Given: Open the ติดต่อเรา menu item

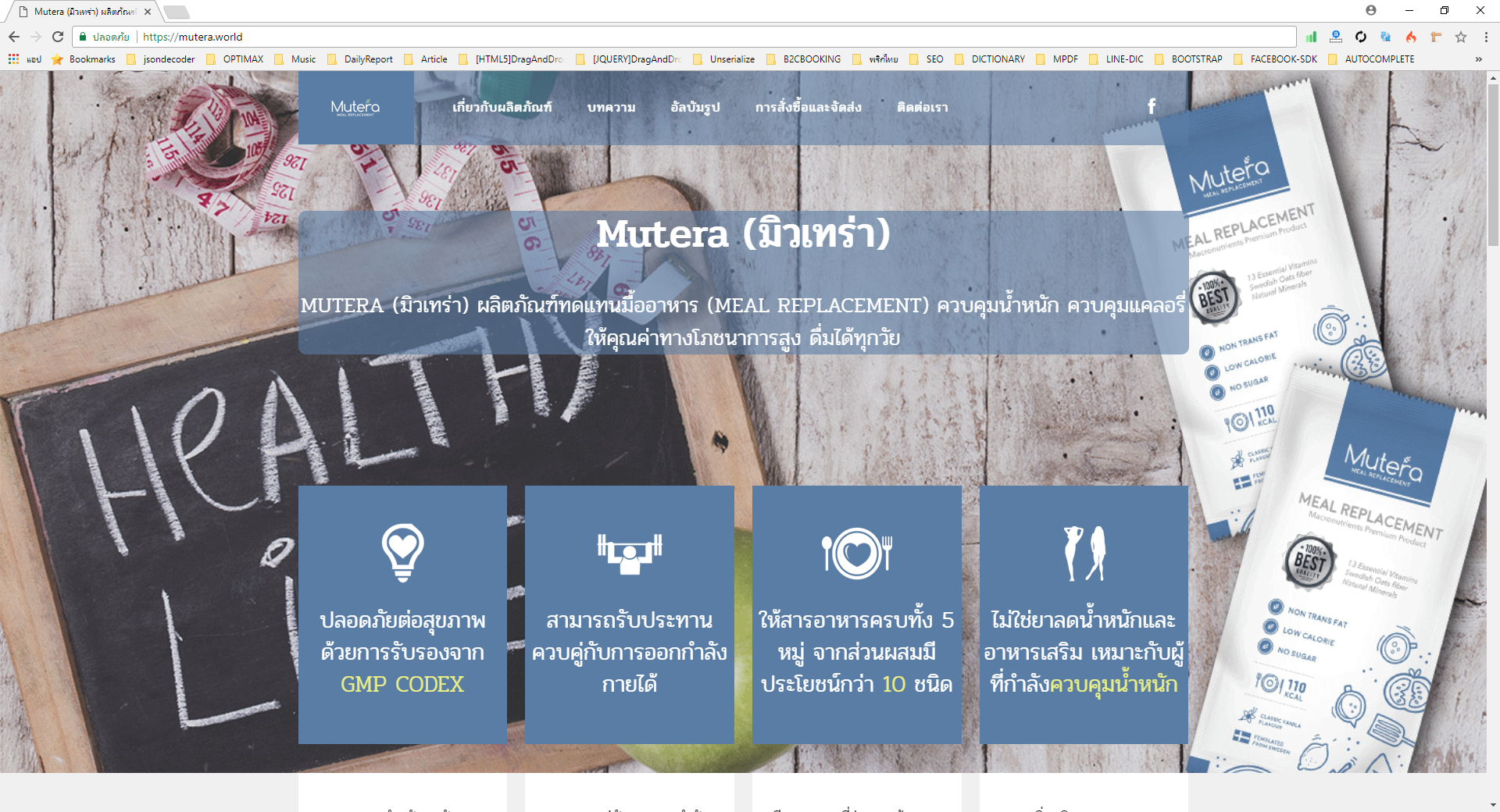Looking at the screenshot, I should (923, 107).
